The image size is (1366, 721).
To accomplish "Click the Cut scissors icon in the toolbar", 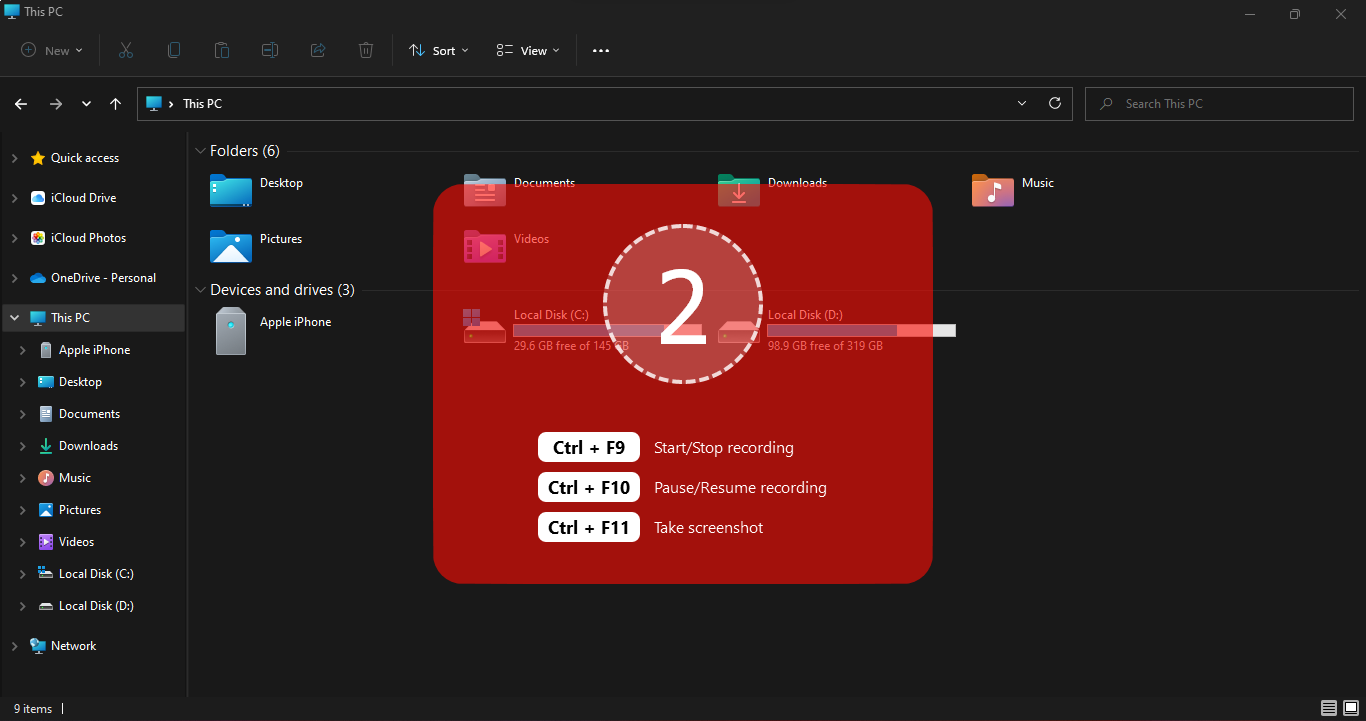I will pyautogui.click(x=126, y=50).
